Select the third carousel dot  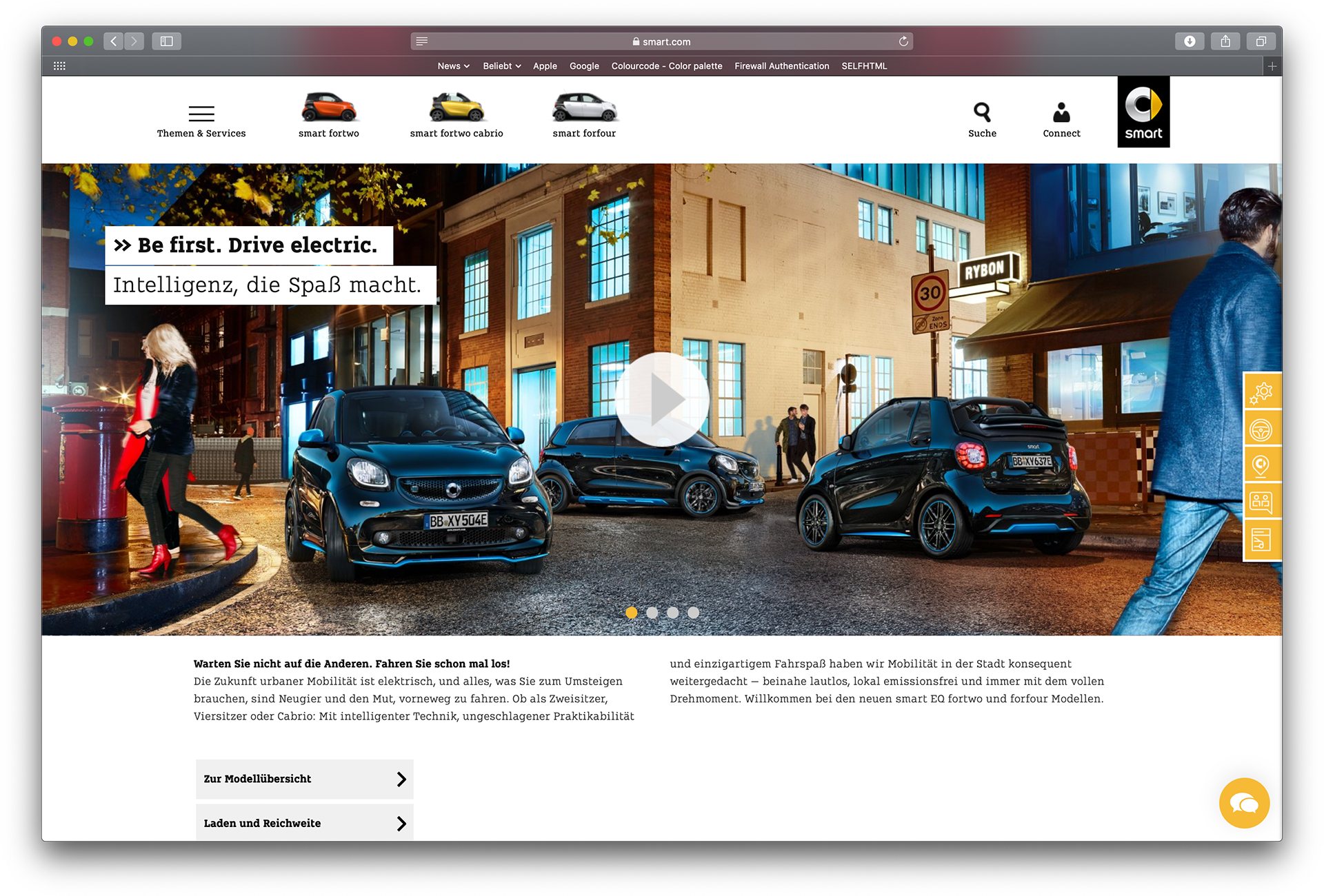click(x=672, y=613)
